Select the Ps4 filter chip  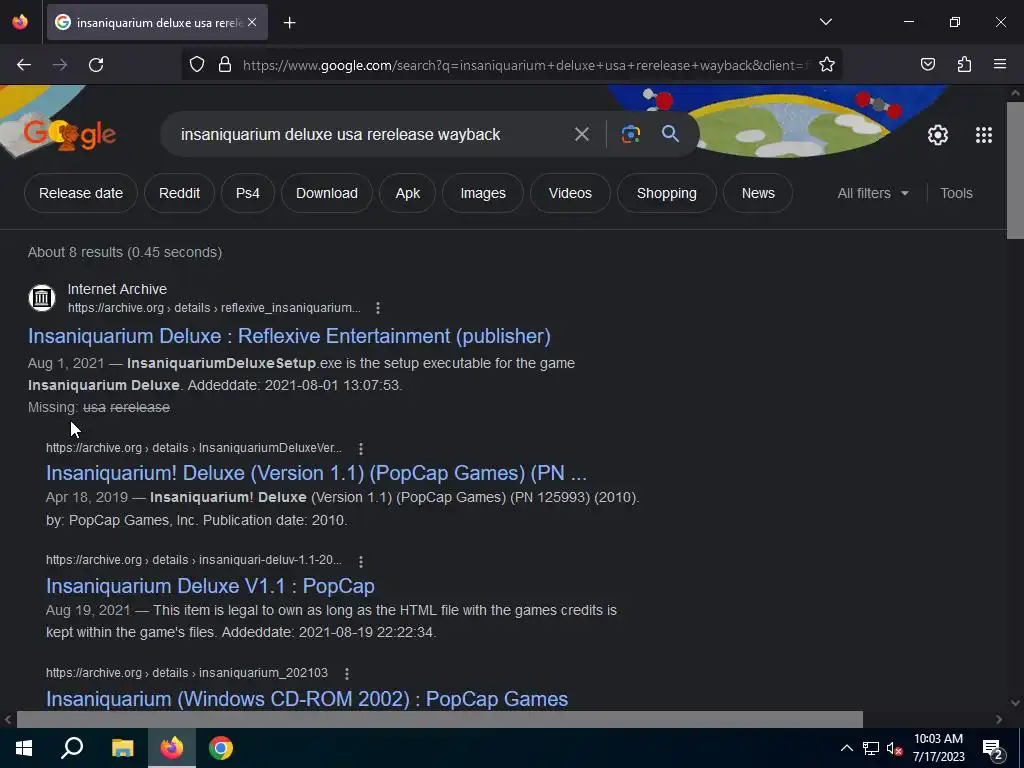tap(248, 193)
